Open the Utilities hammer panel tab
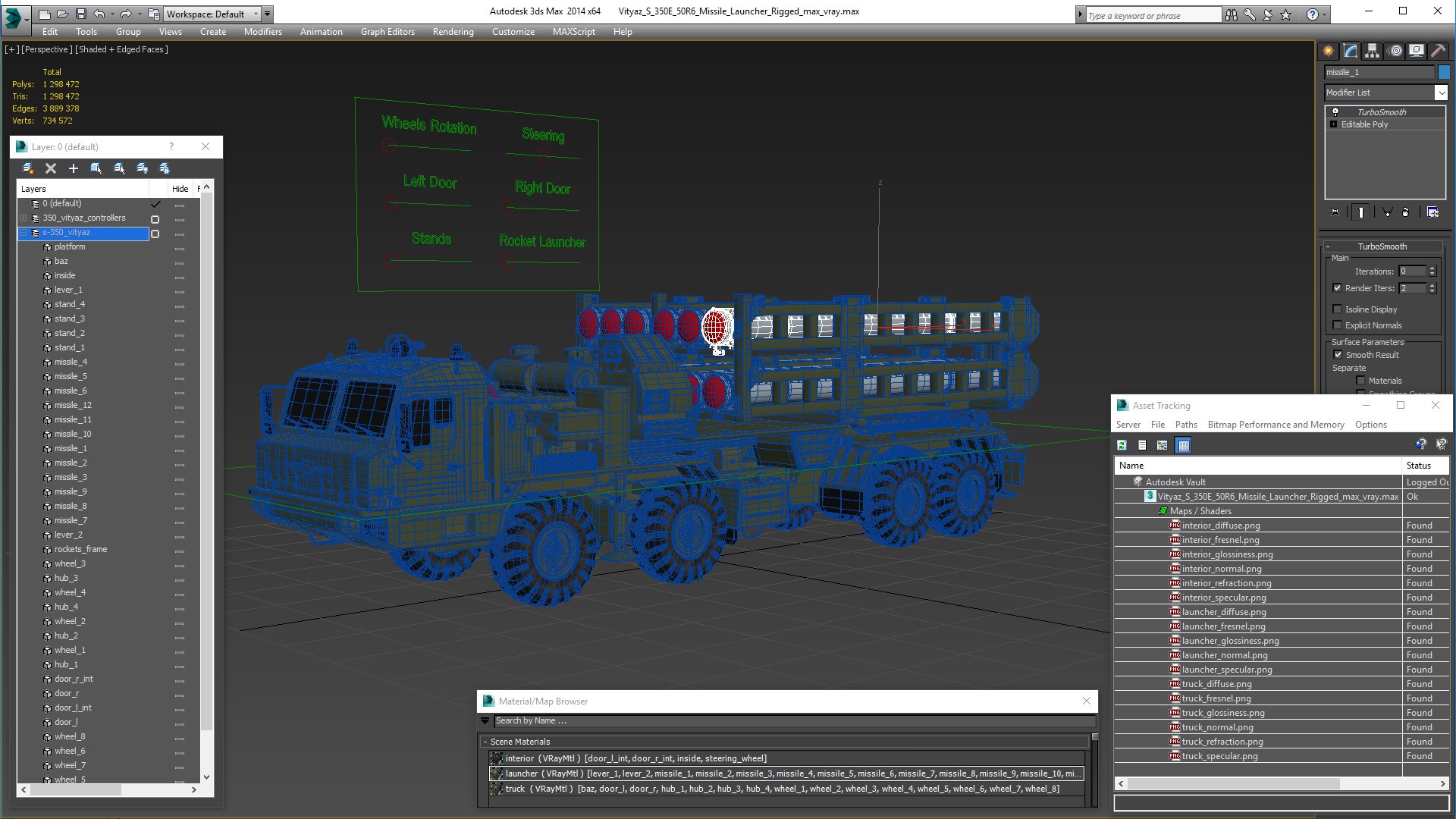This screenshot has width=1456, height=819. tap(1438, 51)
